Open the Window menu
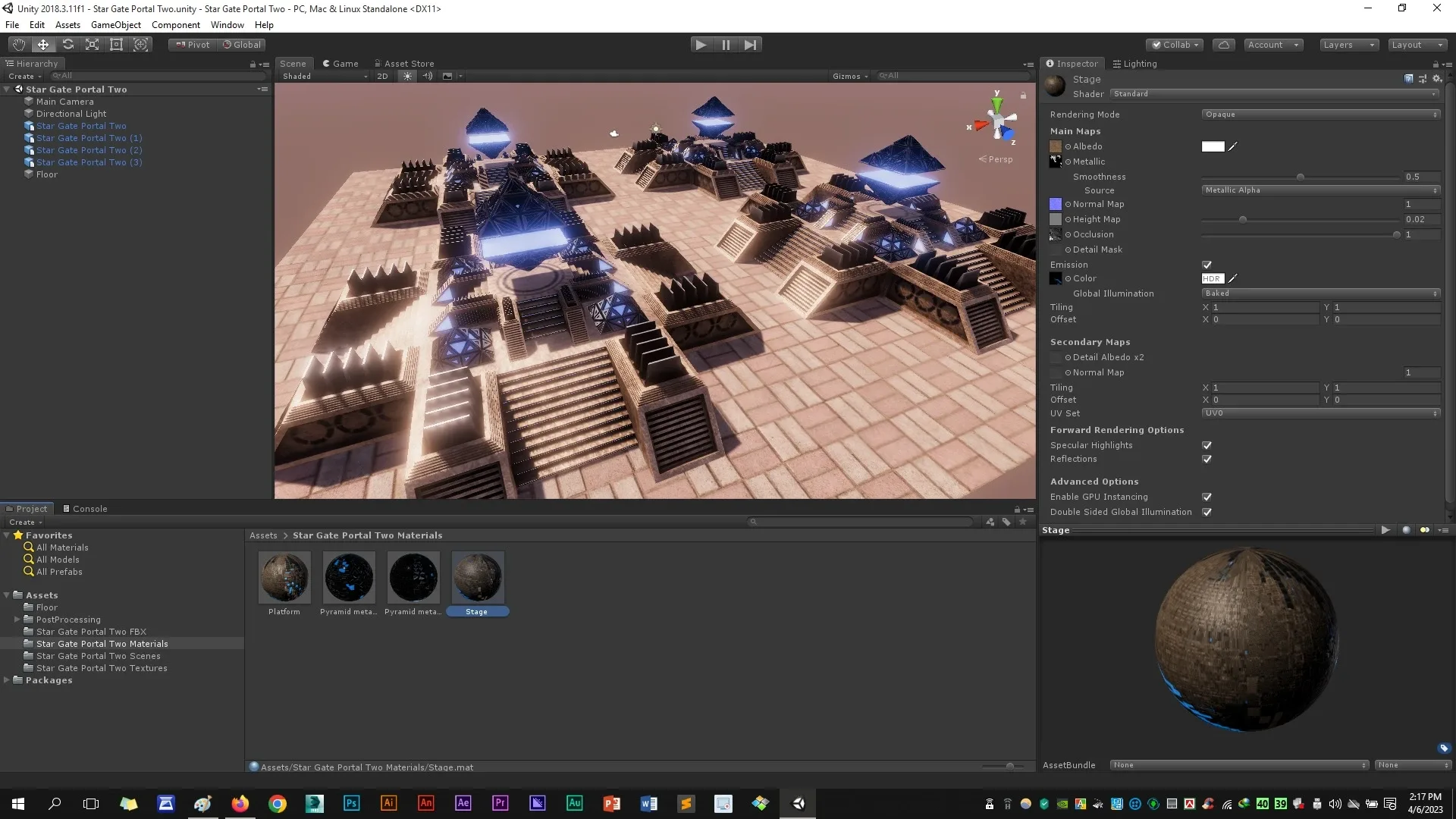This screenshot has height=819, width=1456. point(227,25)
